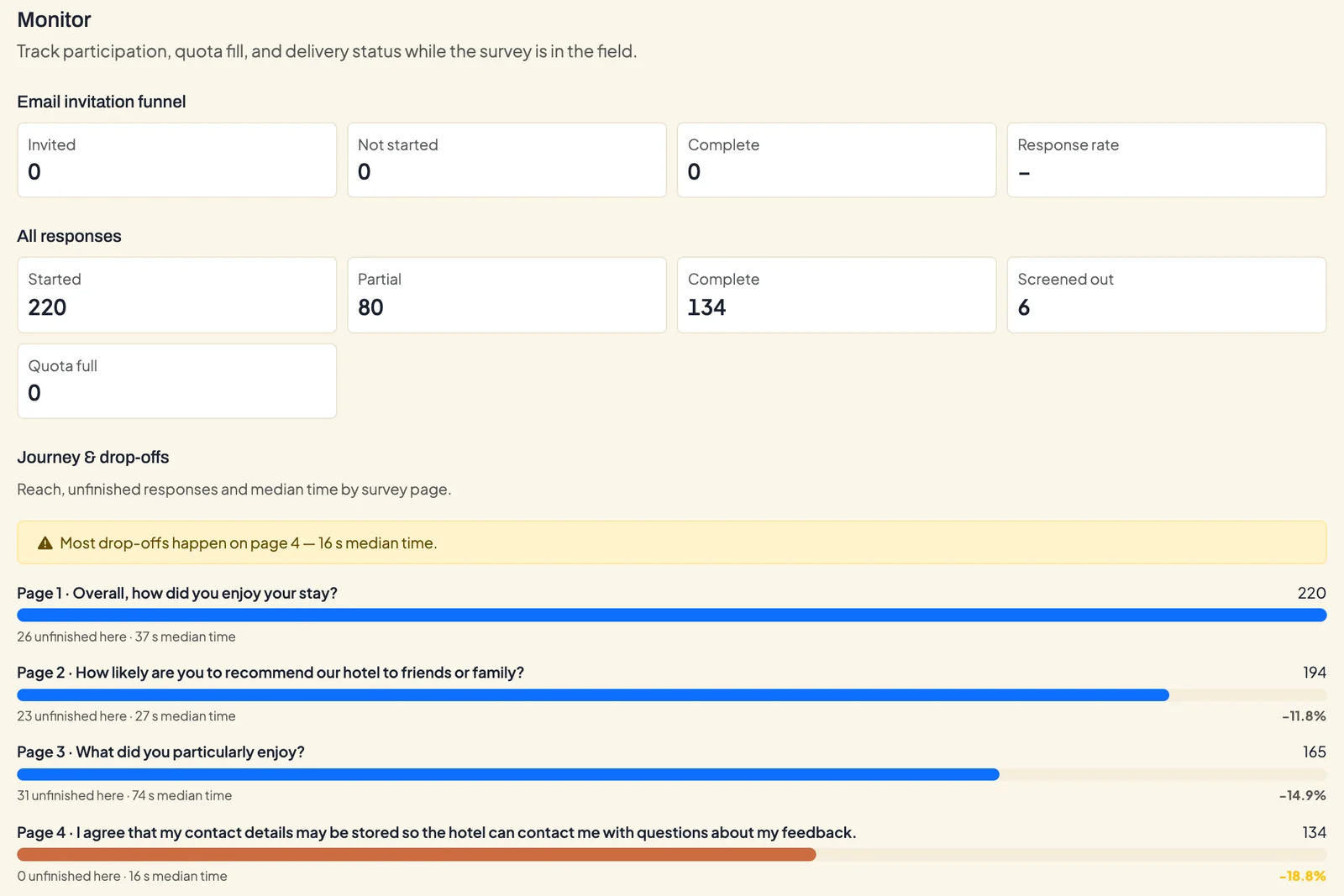
Task: Click the warning triangle icon in drop-off alert
Action: click(45, 543)
